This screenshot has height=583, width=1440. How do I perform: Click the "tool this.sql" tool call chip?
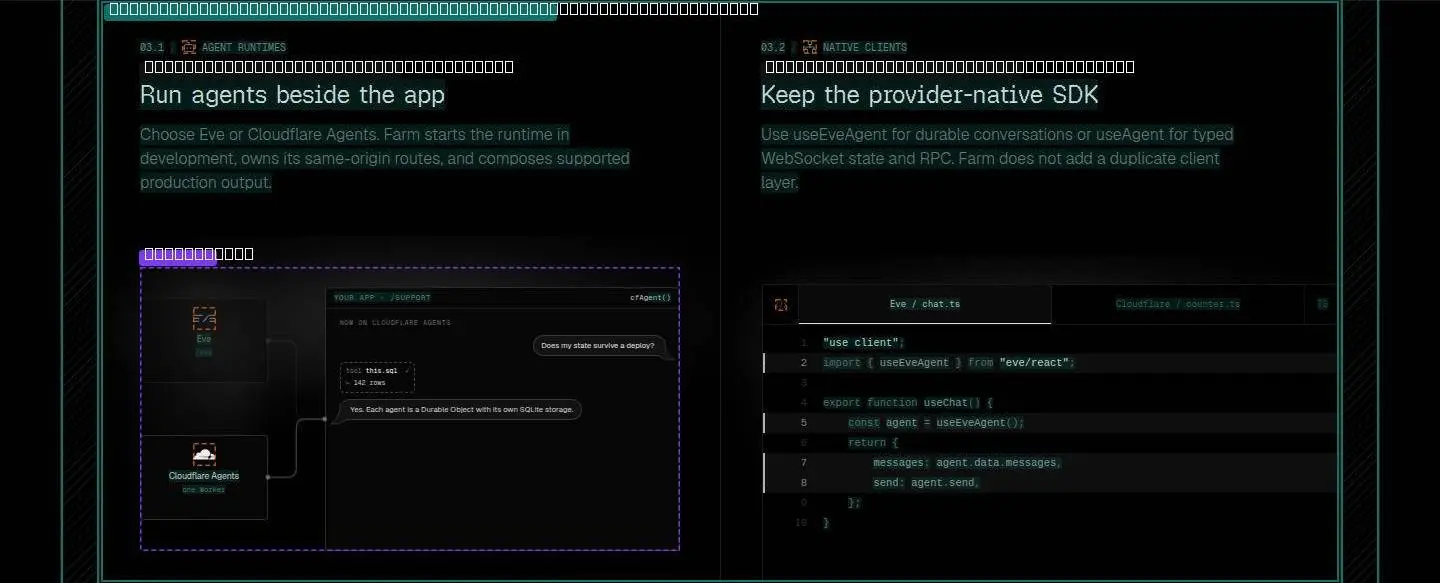click(377, 377)
